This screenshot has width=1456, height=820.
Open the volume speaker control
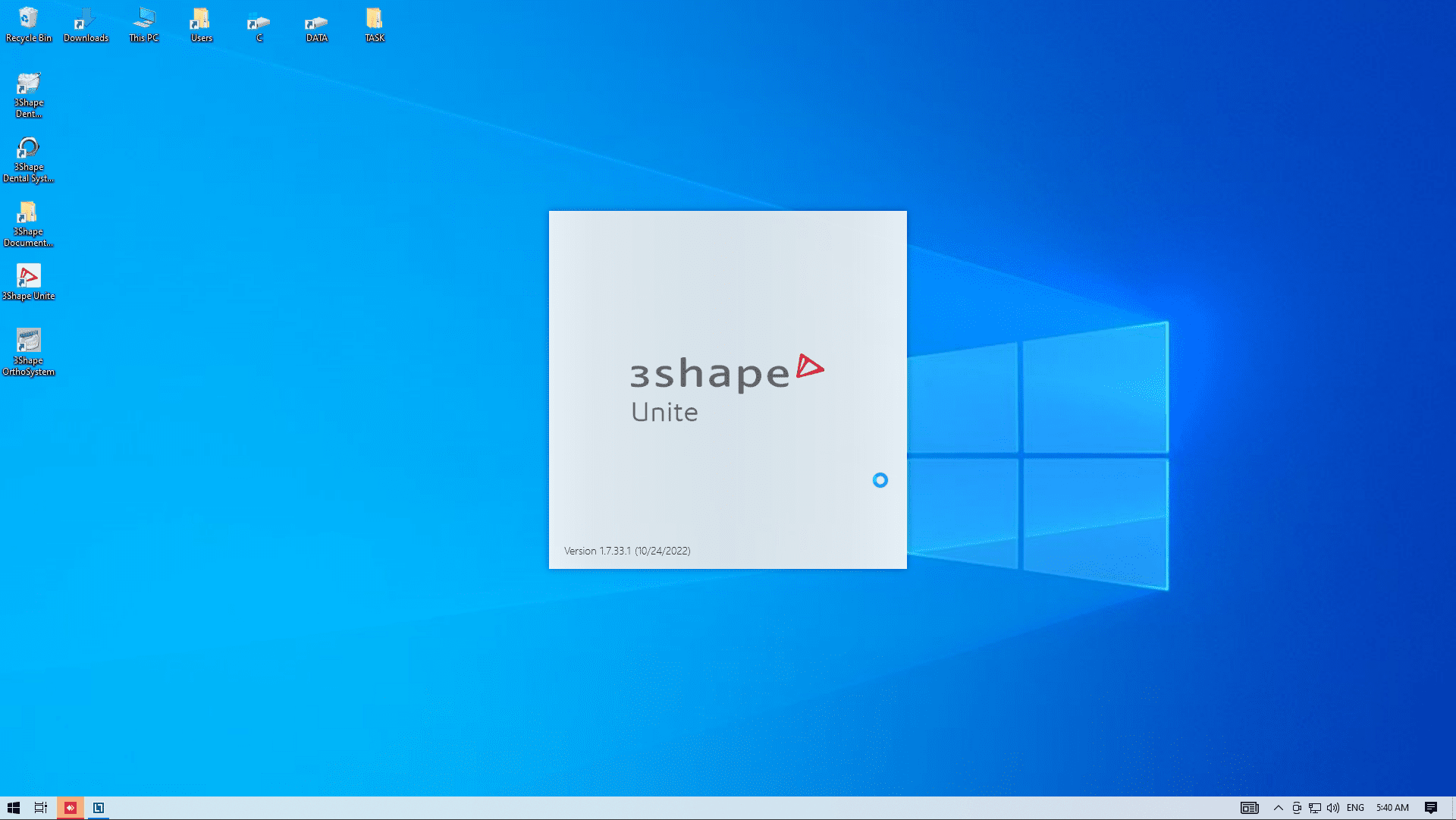click(1332, 808)
